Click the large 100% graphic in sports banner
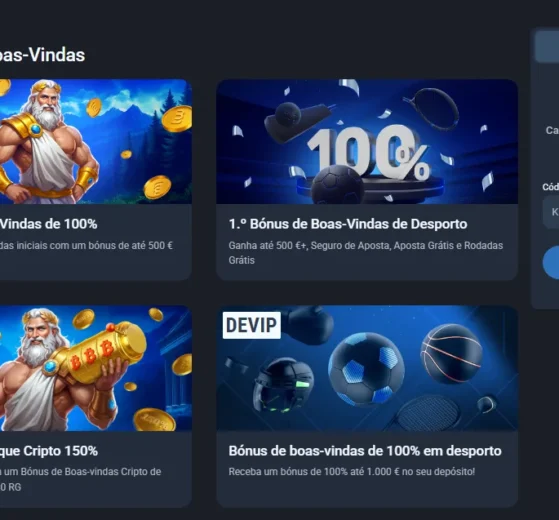This screenshot has height=520, width=559. click(x=369, y=153)
